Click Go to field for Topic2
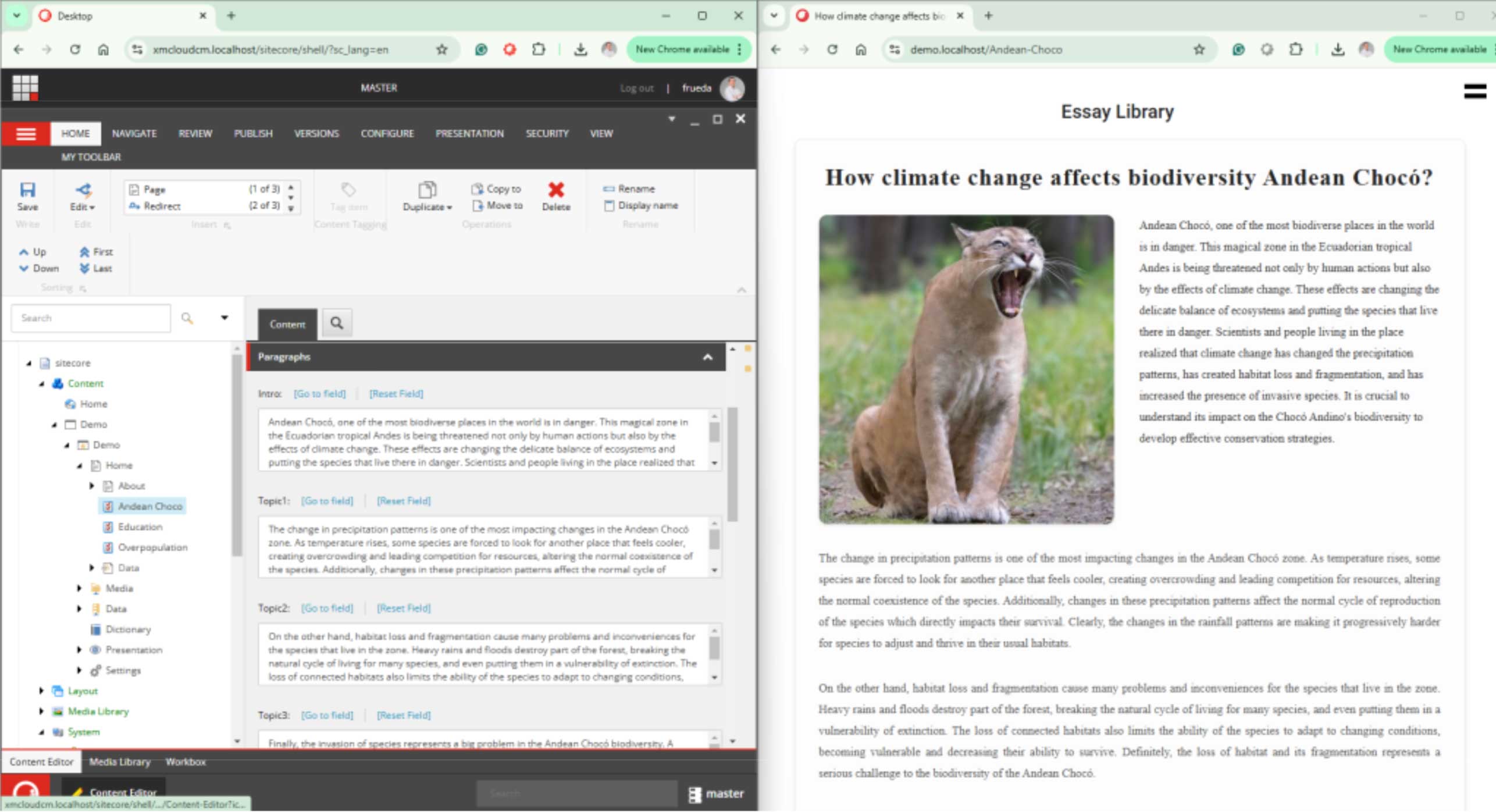This screenshot has height=812, width=1496. [327, 608]
